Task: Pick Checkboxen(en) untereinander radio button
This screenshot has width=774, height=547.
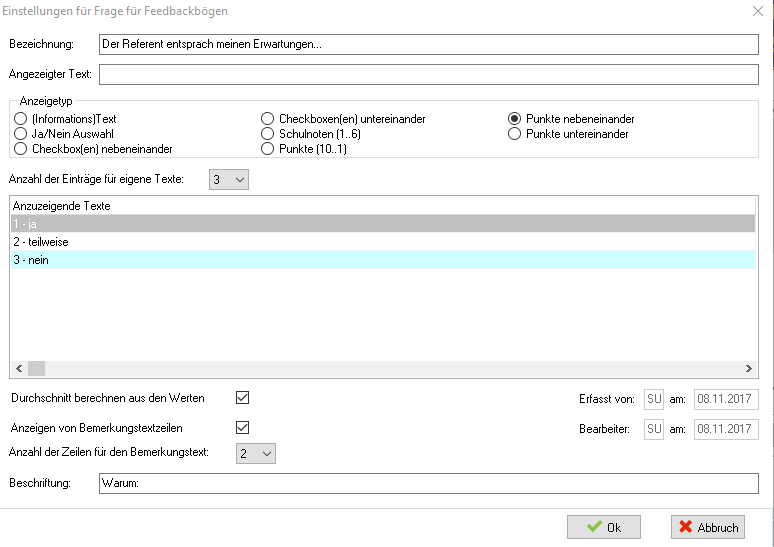Action: click(267, 119)
